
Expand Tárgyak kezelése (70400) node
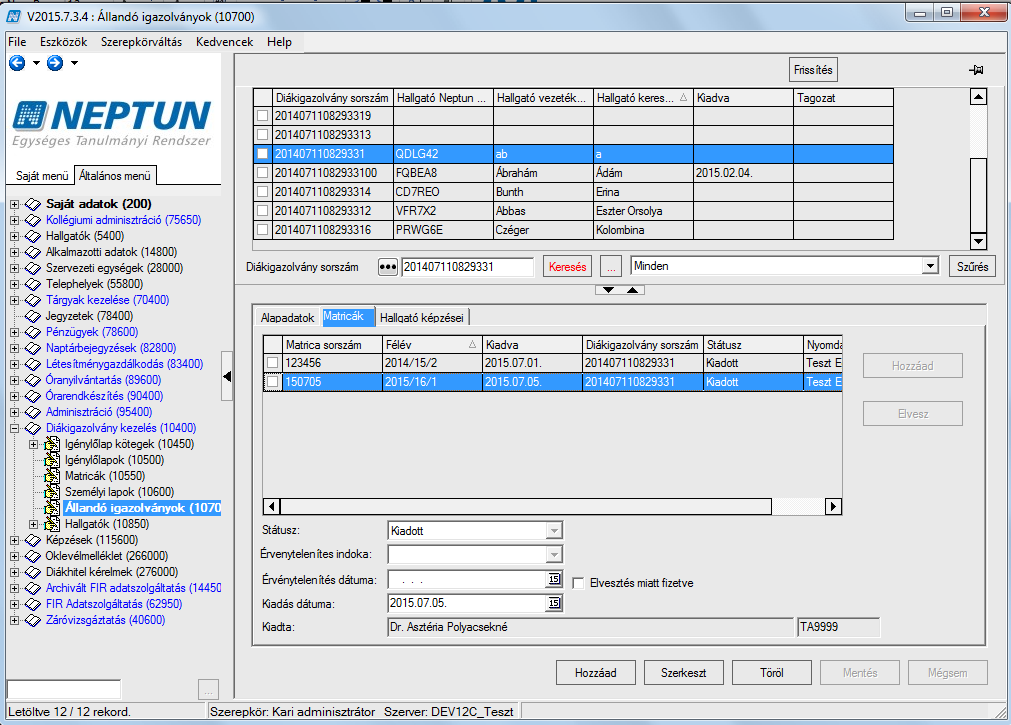(x=14, y=300)
